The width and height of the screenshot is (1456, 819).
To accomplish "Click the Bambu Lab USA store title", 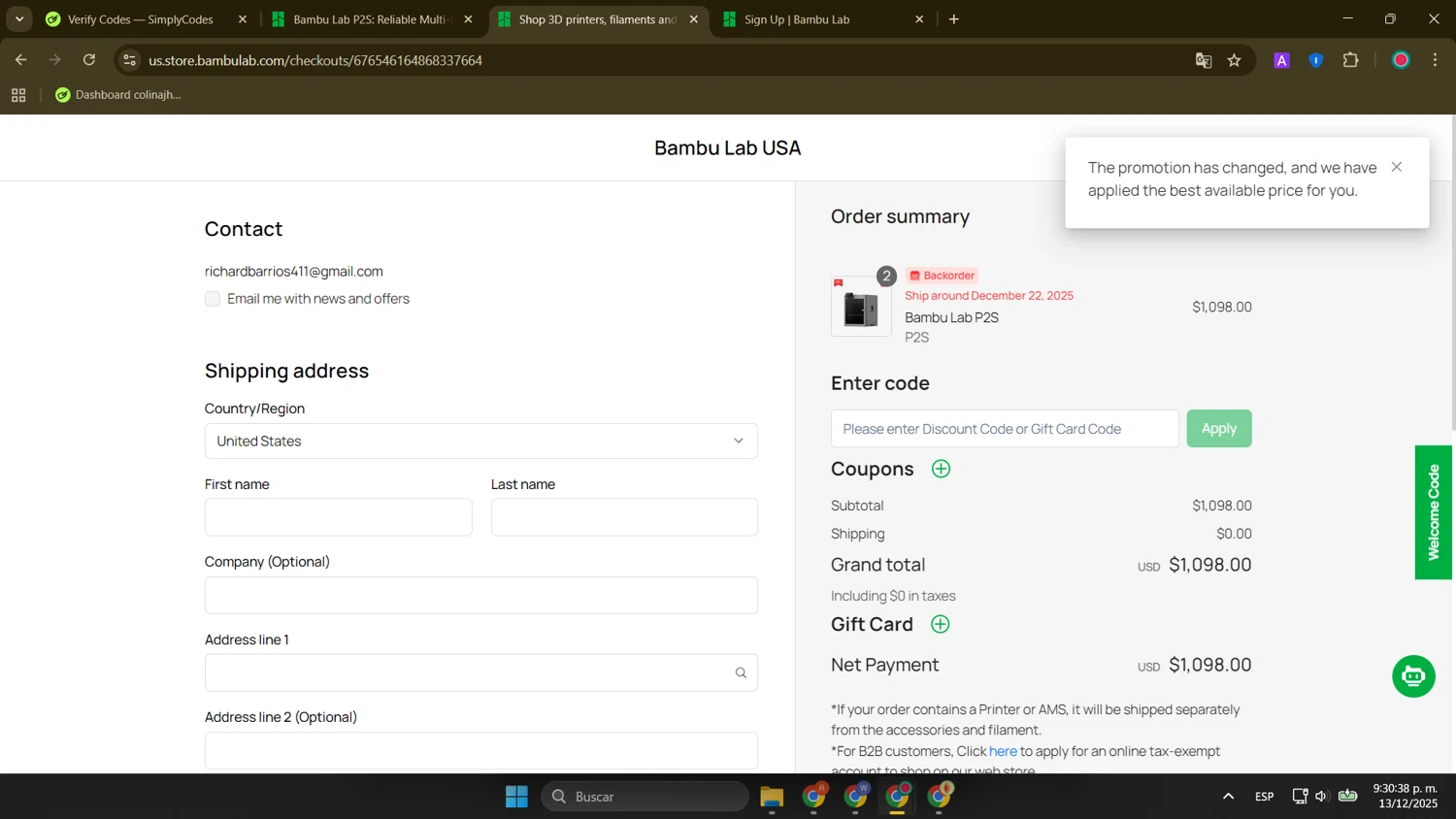I will (x=727, y=147).
